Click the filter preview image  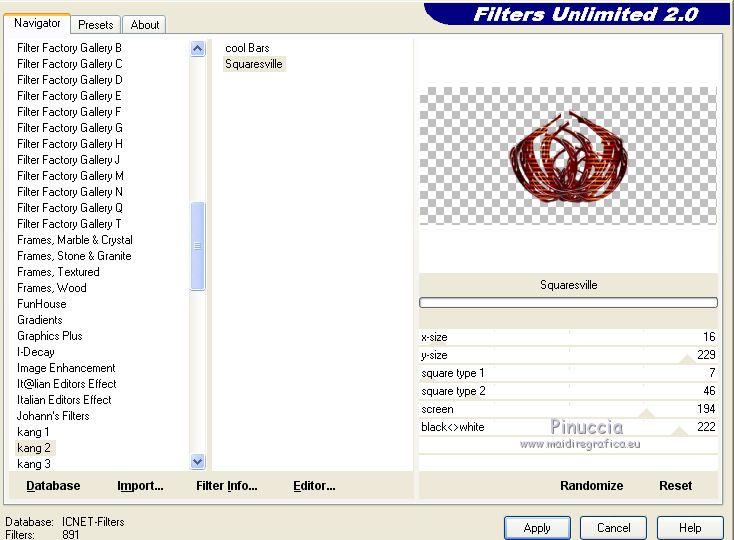[x=568, y=156]
